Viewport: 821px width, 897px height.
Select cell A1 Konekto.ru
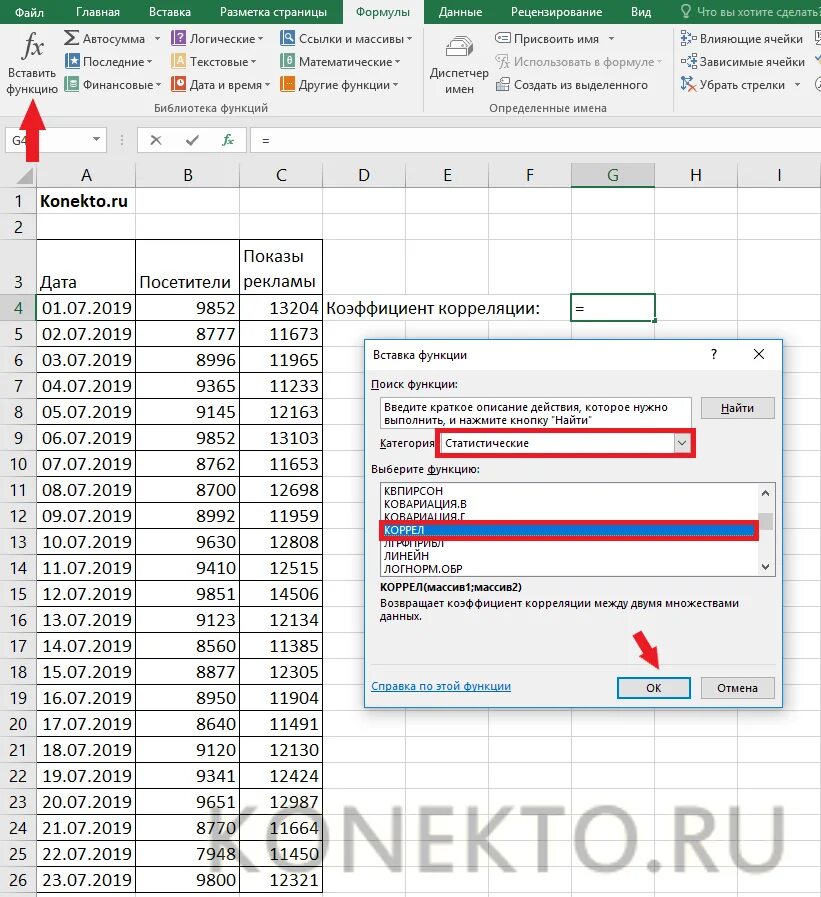pos(86,201)
